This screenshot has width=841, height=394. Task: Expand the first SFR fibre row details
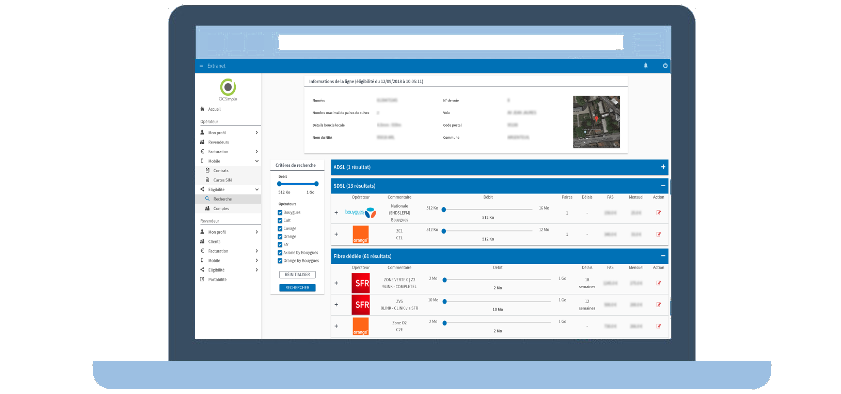pyautogui.click(x=336, y=283)
